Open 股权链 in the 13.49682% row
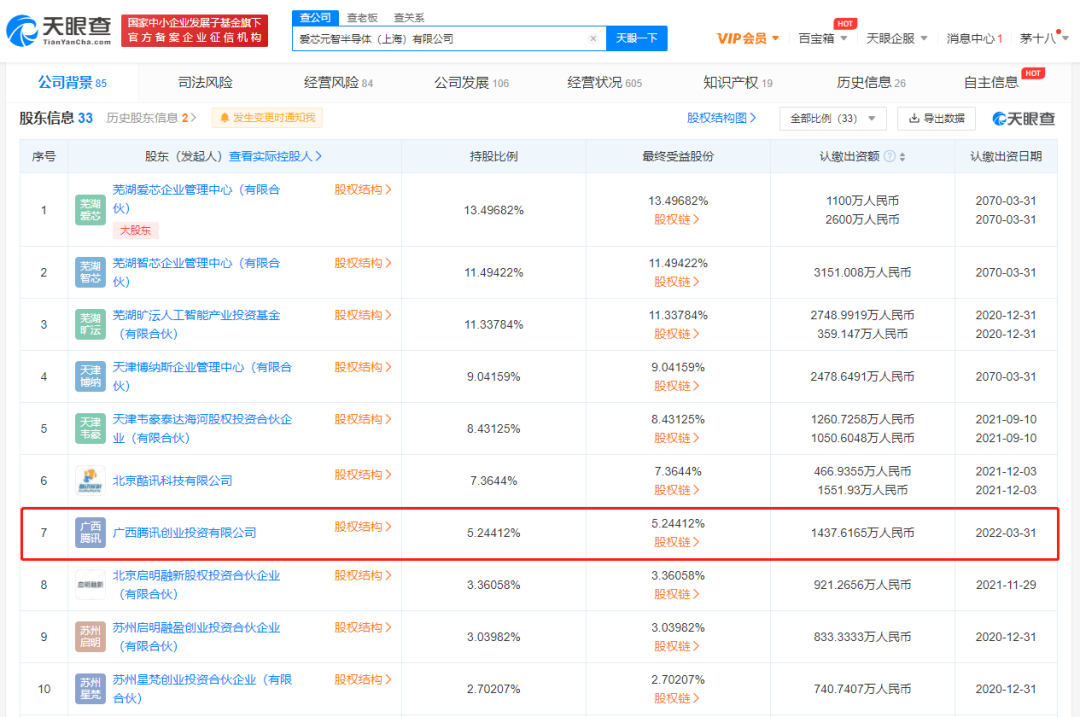The image size is (1080, 717). (676, 220)
